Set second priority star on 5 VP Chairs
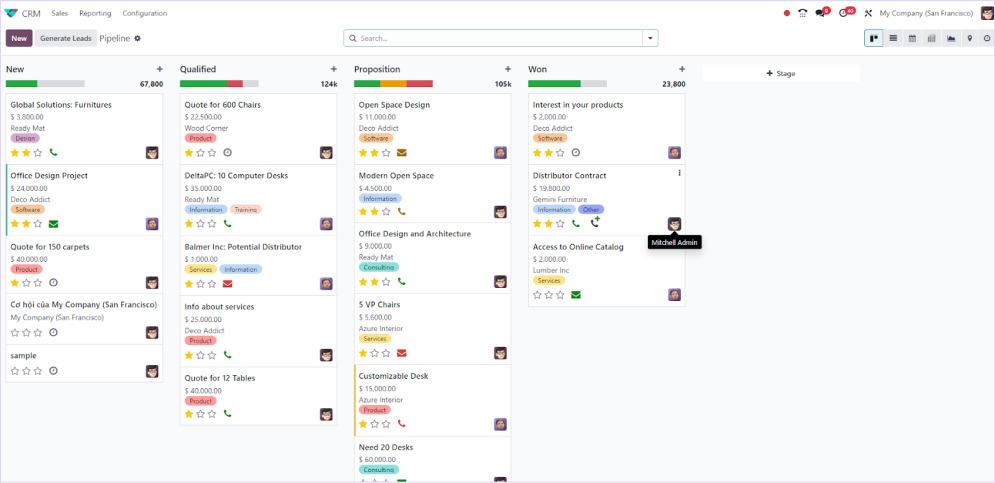995x483 pixels. click(x=374, y=353)
